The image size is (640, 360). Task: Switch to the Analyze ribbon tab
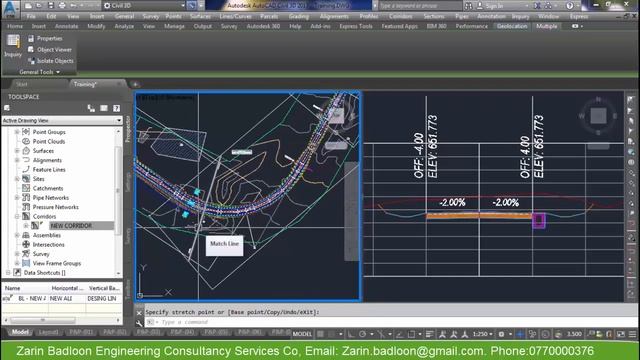(x=124, y=26)
